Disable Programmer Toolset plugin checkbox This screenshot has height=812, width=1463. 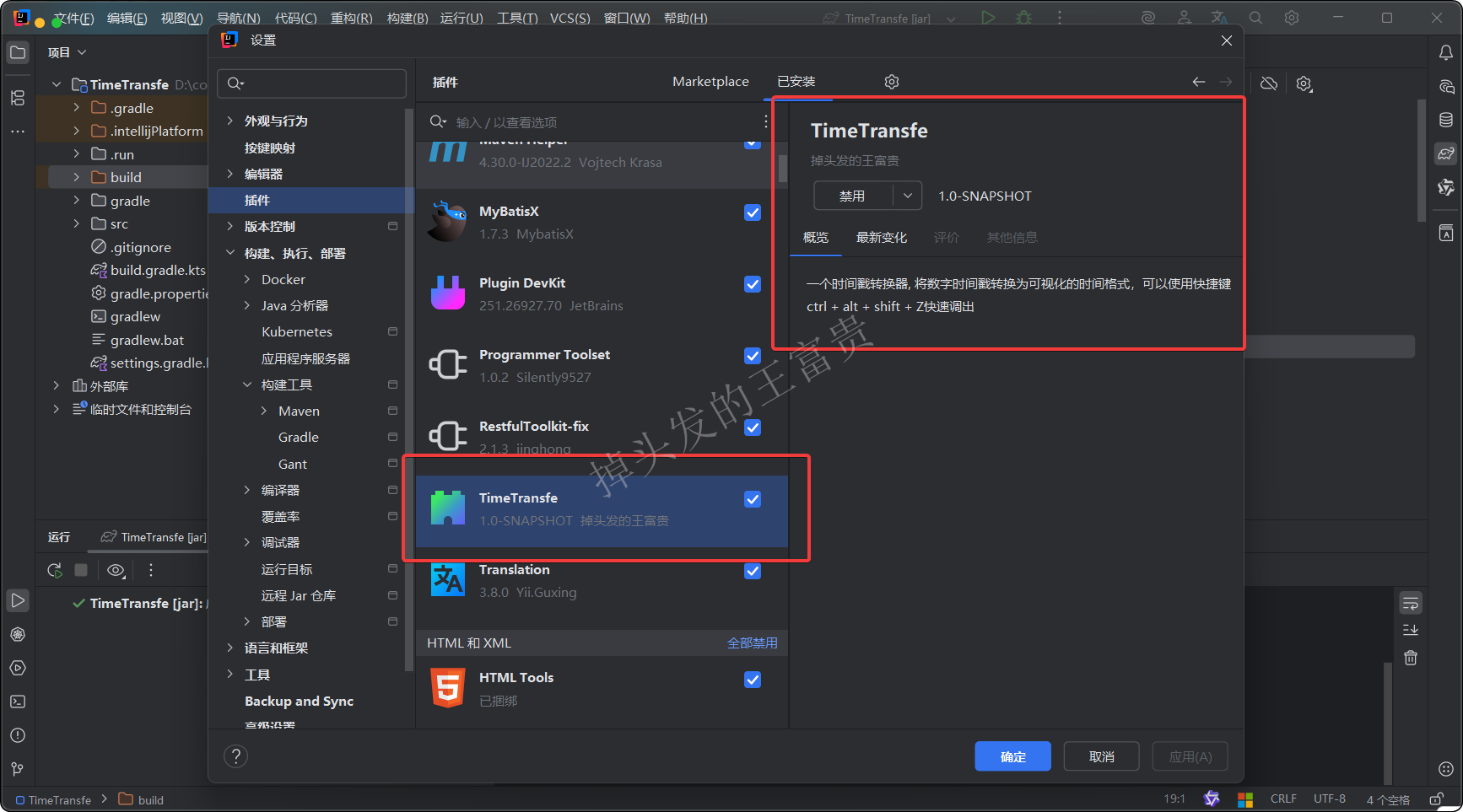coord(753,356)
